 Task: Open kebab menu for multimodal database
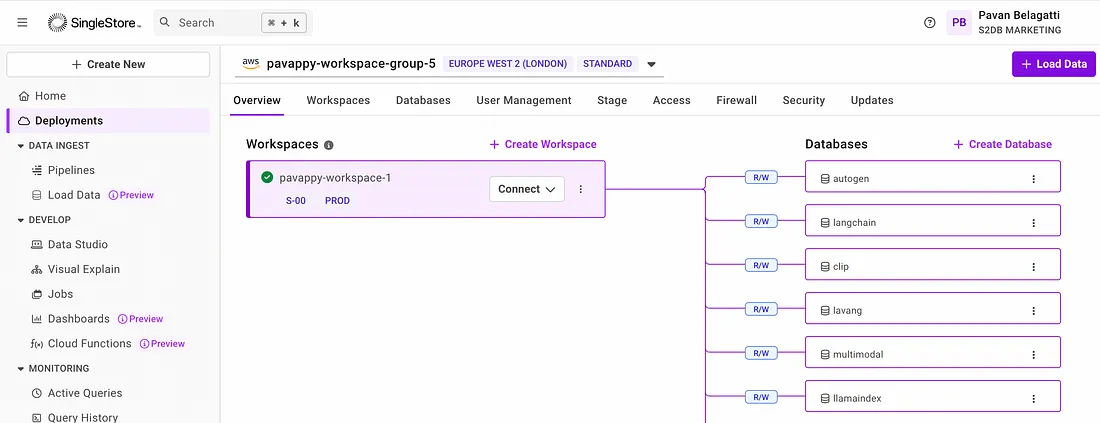[1033, 354]
